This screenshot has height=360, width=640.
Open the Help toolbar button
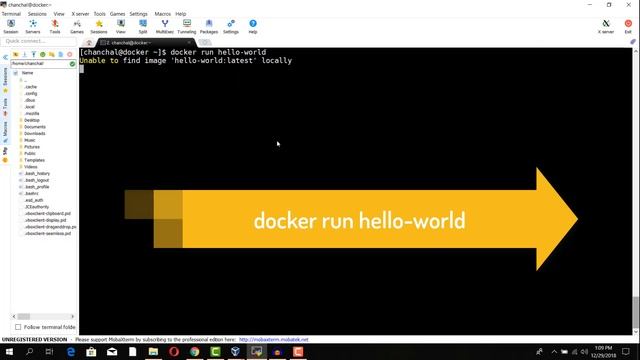(253, 27)
